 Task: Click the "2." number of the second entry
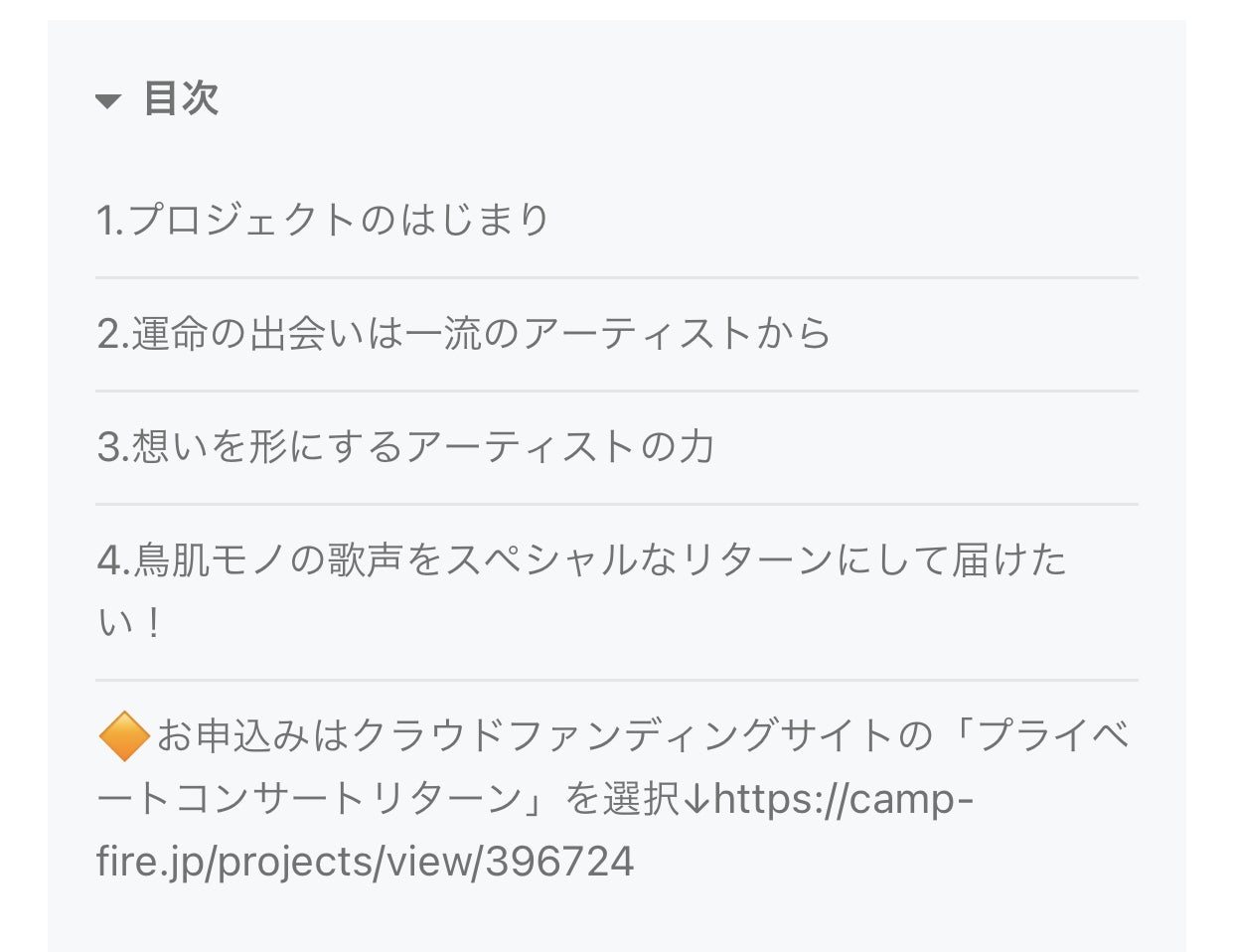click(113, 334)
